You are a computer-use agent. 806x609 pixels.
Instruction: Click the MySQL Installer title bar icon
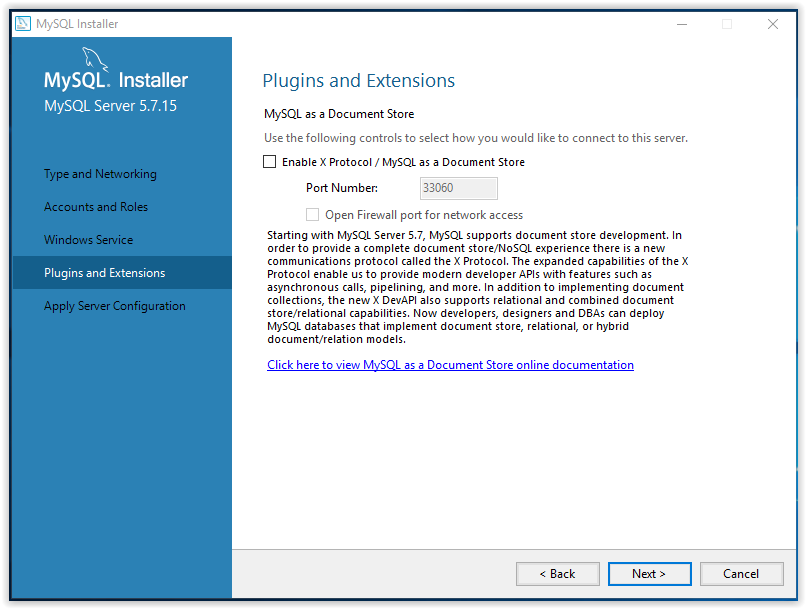pos(23,24)
